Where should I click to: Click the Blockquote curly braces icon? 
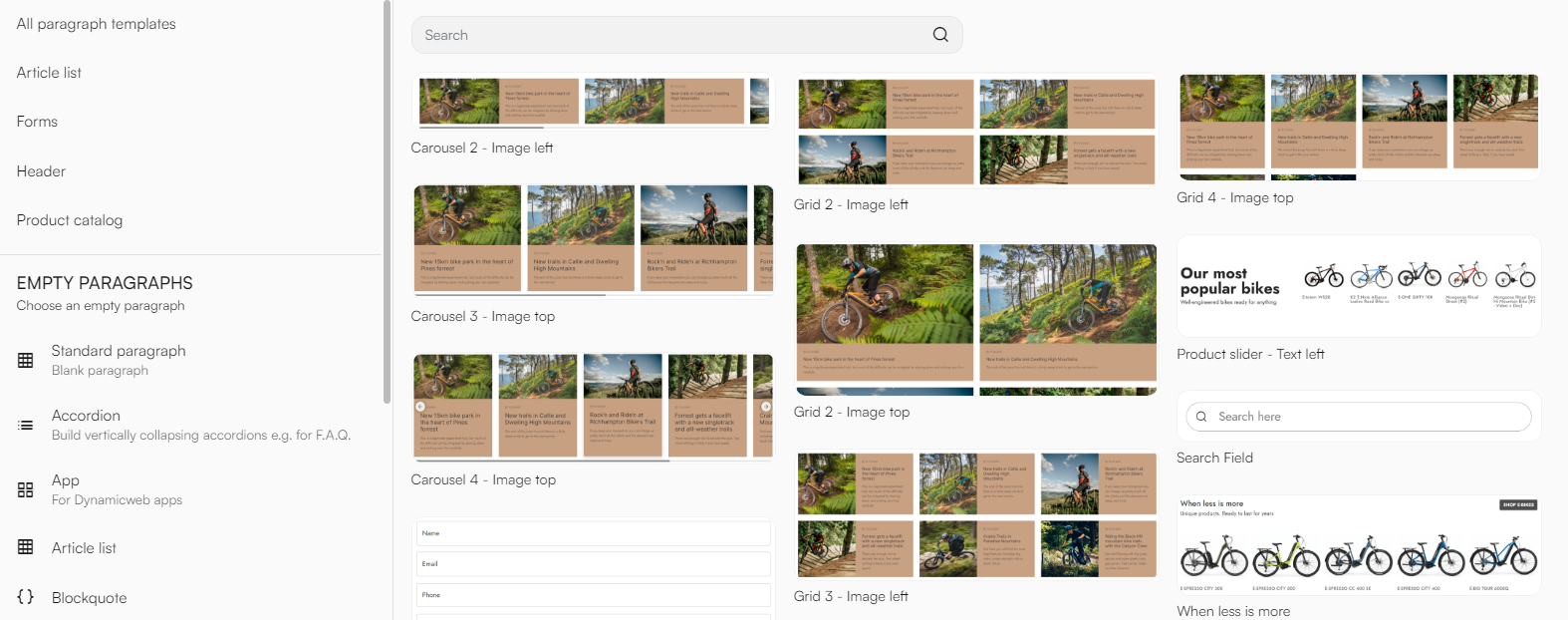pos(26,597)
